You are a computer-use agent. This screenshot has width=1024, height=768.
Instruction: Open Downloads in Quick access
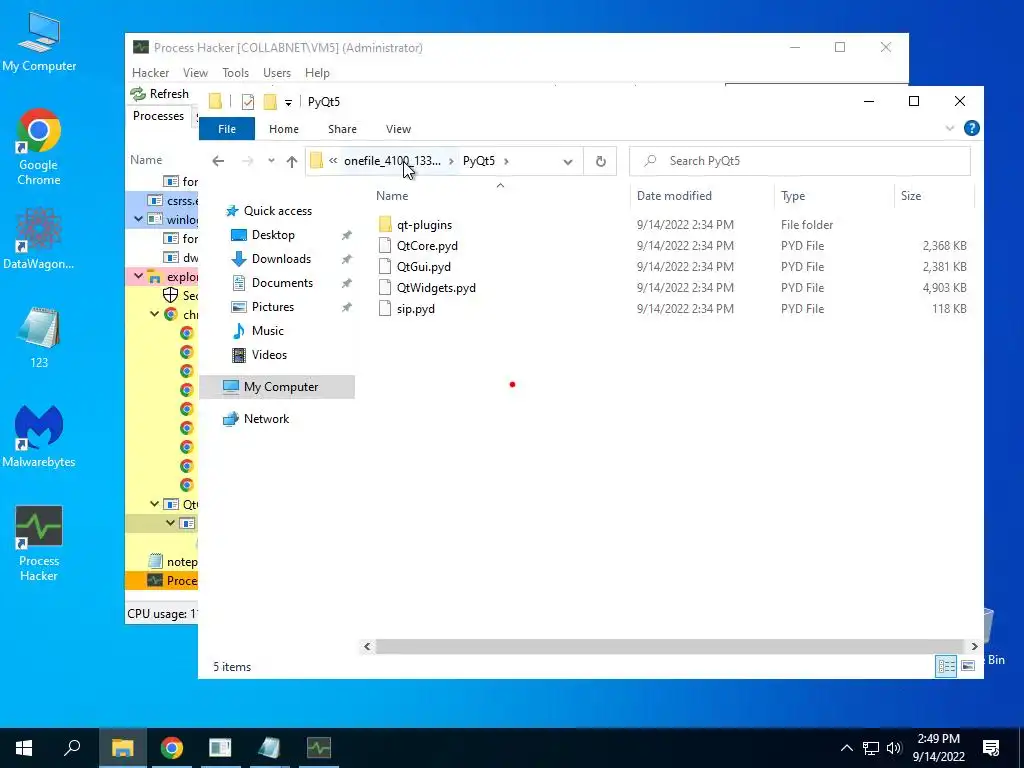(x=281, y=259)
